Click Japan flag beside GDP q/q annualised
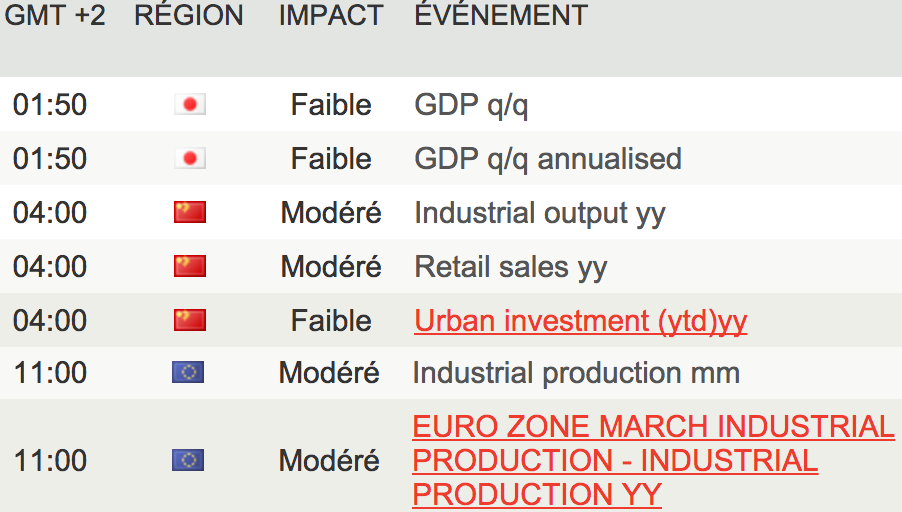The width and height of the screenshot is (902, 512). (x=190, y=159)
